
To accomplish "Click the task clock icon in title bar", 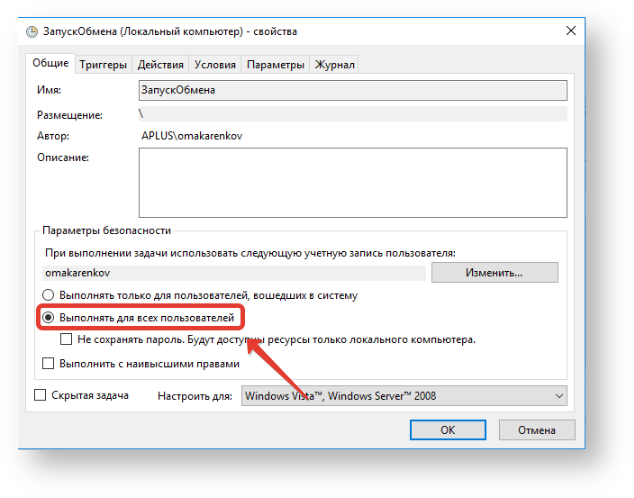I will (31, 33).
